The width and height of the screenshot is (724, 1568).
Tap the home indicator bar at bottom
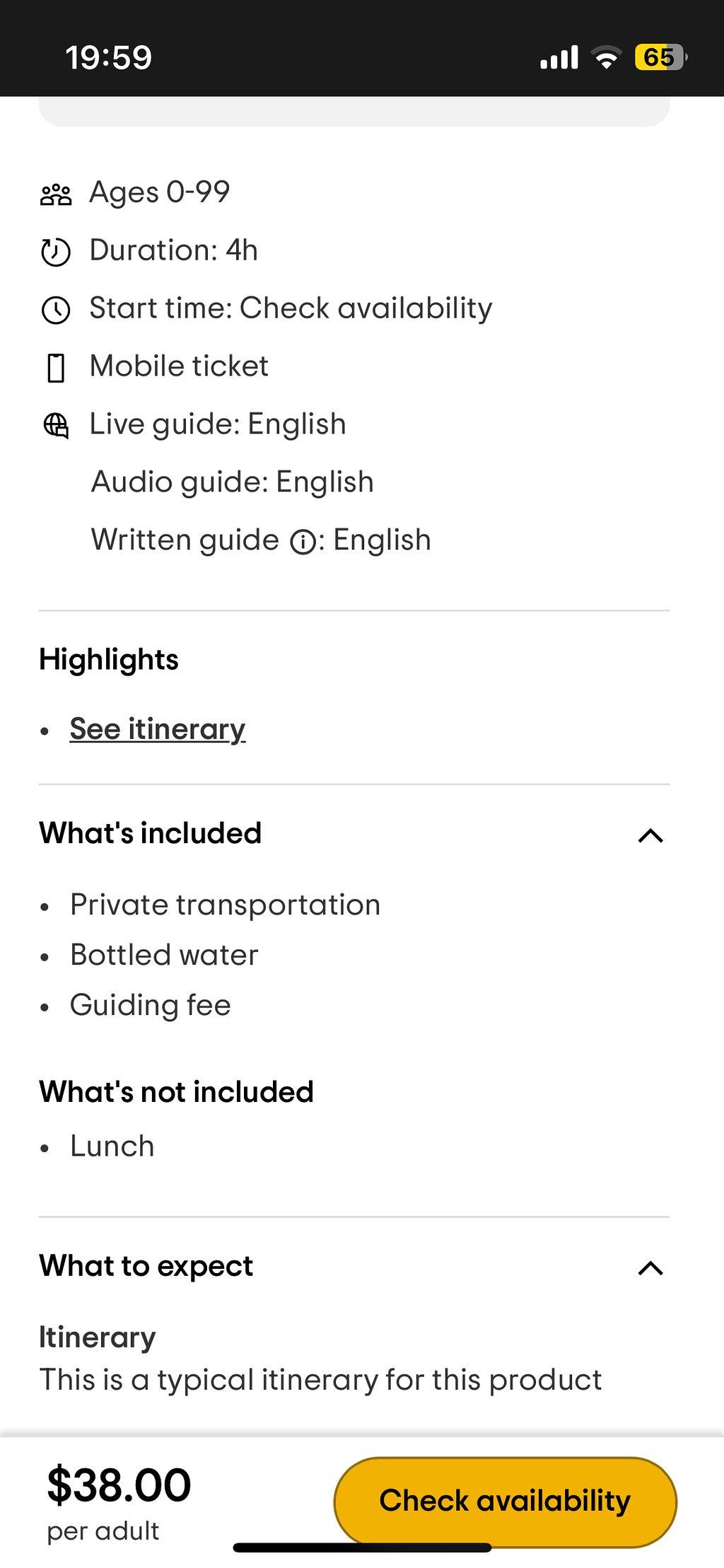pyautogui.click(x=362, y=1547)
